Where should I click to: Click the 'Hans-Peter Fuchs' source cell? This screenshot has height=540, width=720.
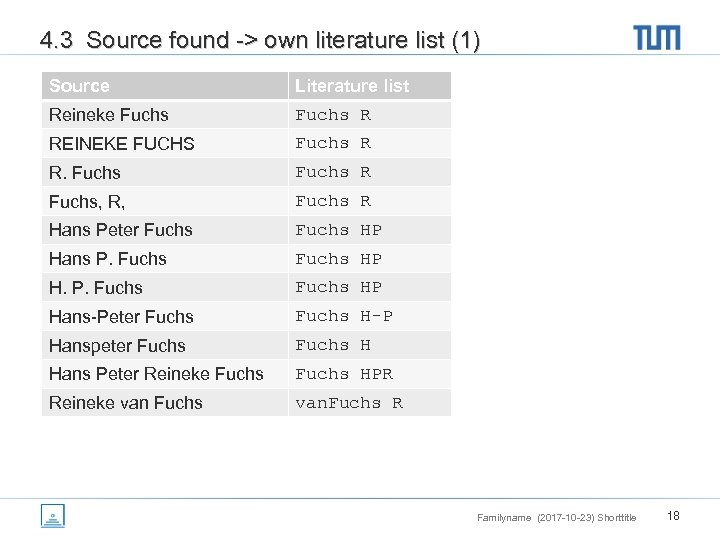pos(121,317)
